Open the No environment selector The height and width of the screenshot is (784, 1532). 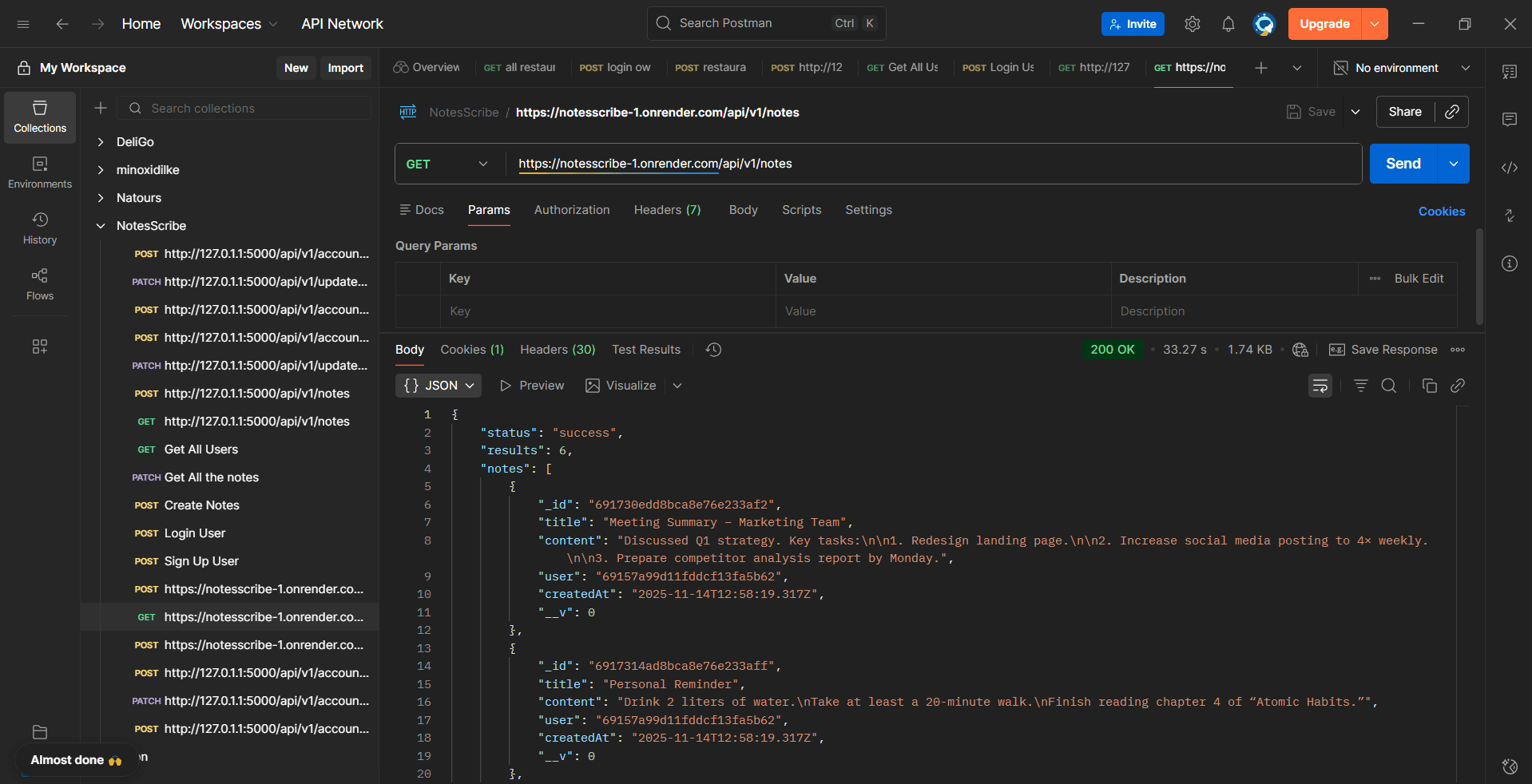[x=1402, y=68]
